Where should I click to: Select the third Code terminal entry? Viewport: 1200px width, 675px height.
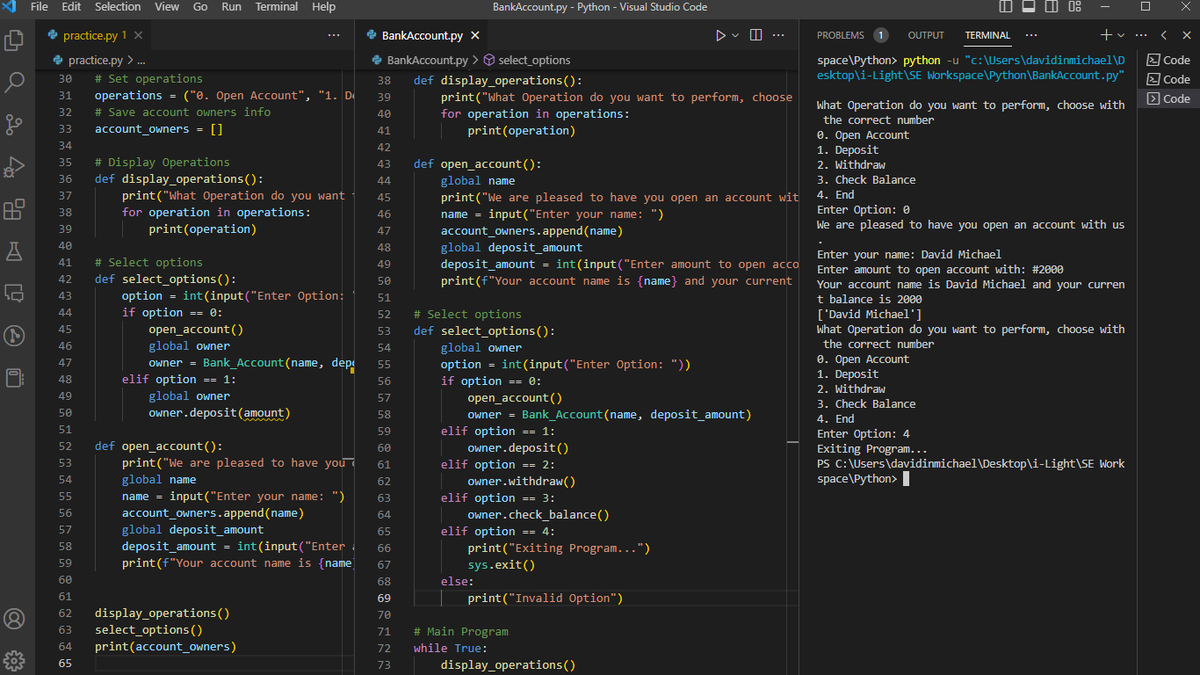pos(1168,98)
